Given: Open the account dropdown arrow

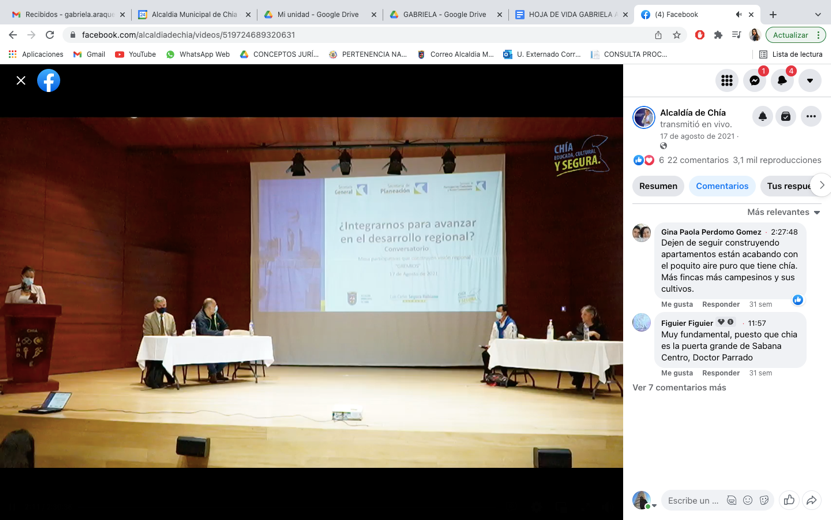Looking at the screenshot, I should point(810,81).
